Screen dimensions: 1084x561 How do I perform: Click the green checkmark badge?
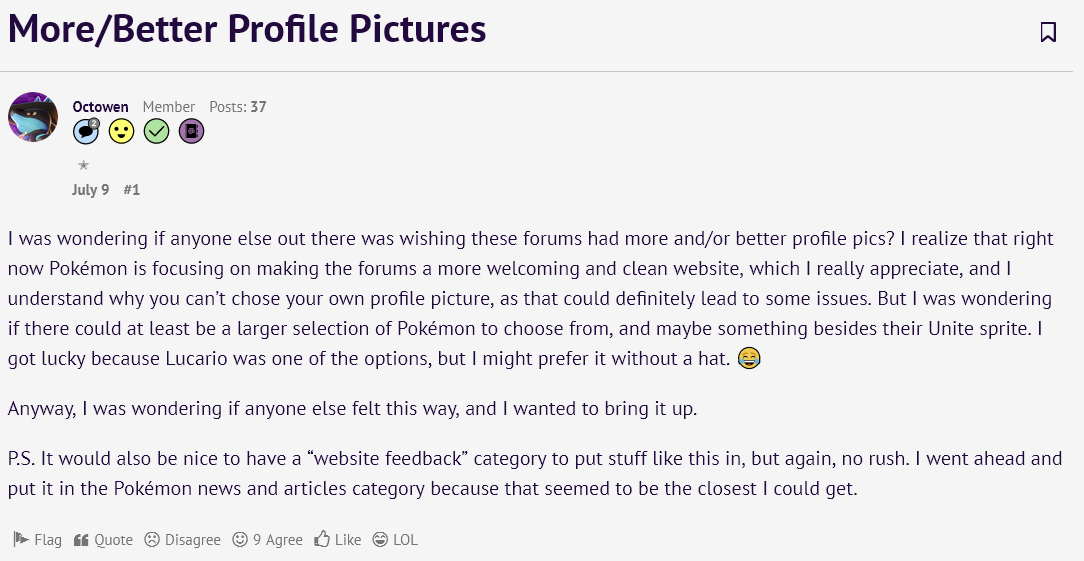(x=156, y=131)
